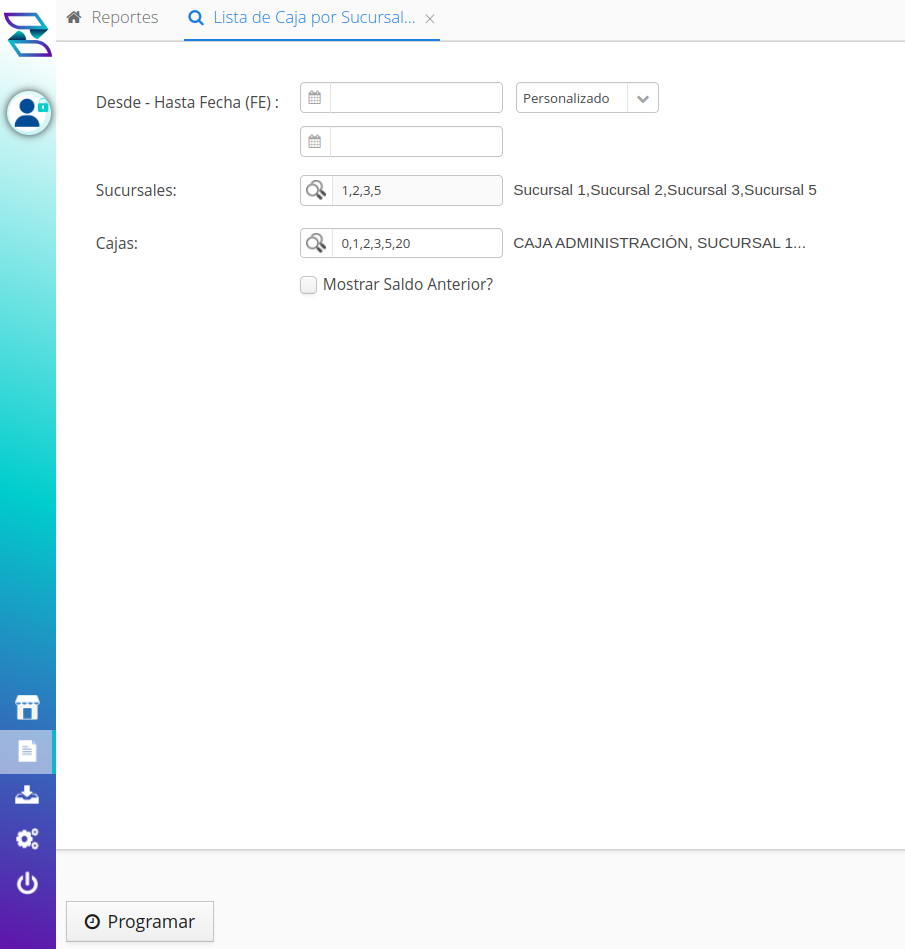Select the reports document icon in sidebar

[x=27, y=751]
